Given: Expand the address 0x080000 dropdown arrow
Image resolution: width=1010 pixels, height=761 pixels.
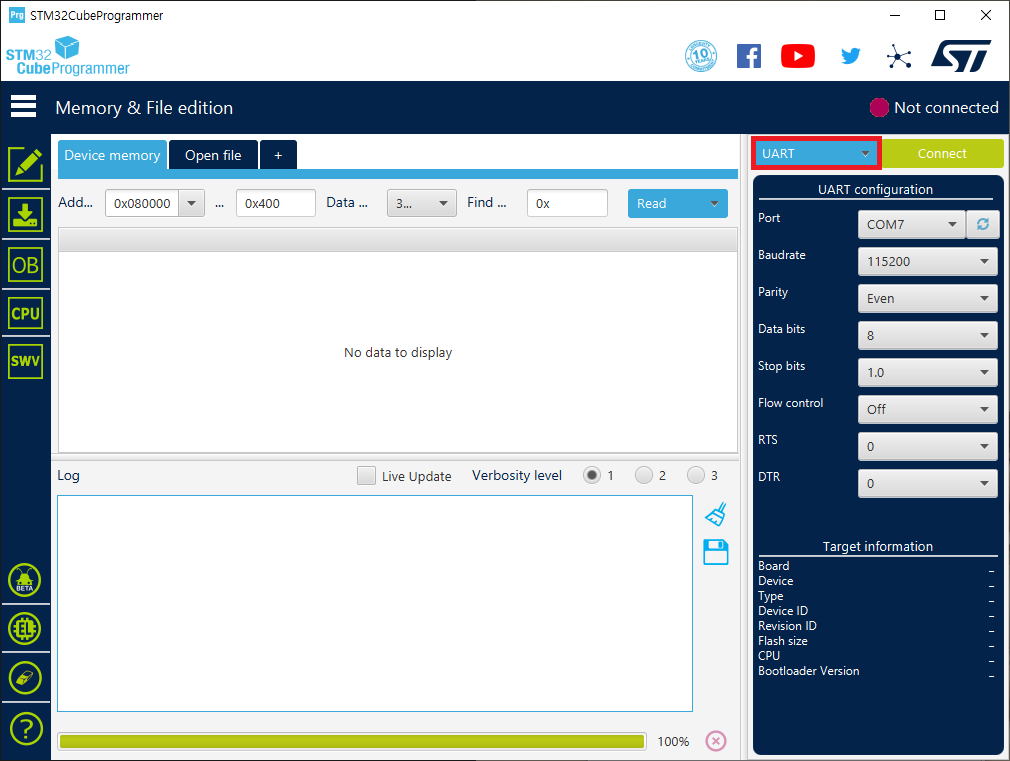Looking at the screenshot, I should (x=191, y=203).
